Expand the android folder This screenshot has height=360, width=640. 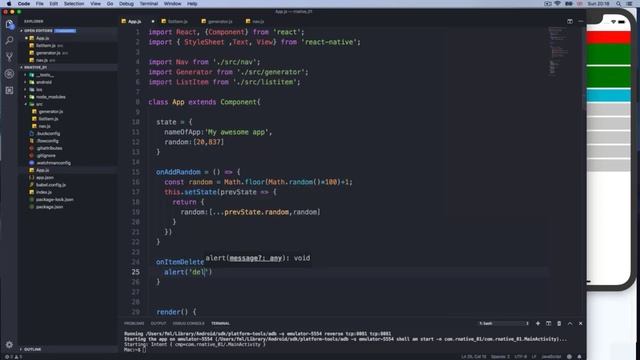tap(44, 82)
